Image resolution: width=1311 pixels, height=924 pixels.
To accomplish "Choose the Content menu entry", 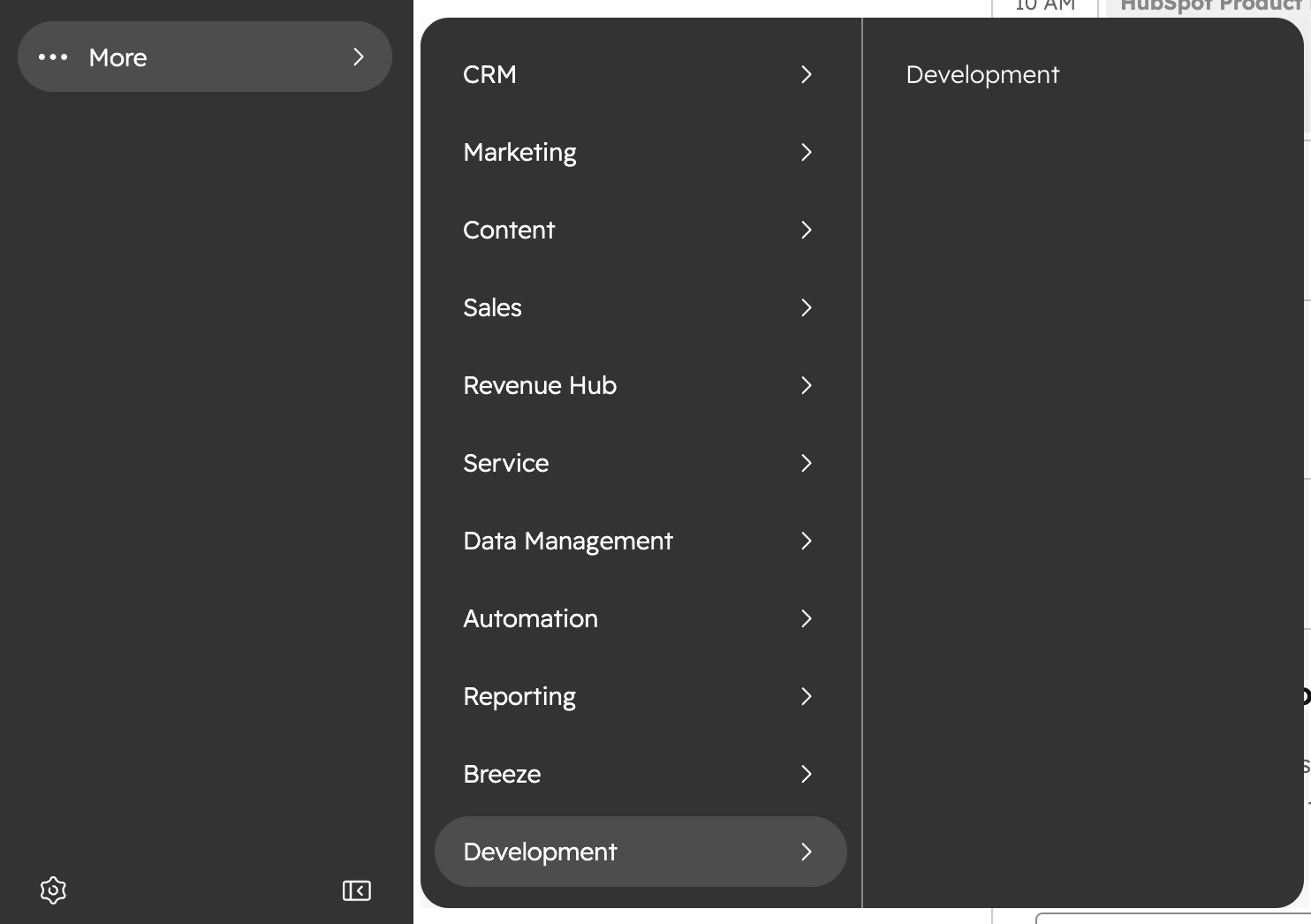I will pyautogui.click(x=640, y=230).
